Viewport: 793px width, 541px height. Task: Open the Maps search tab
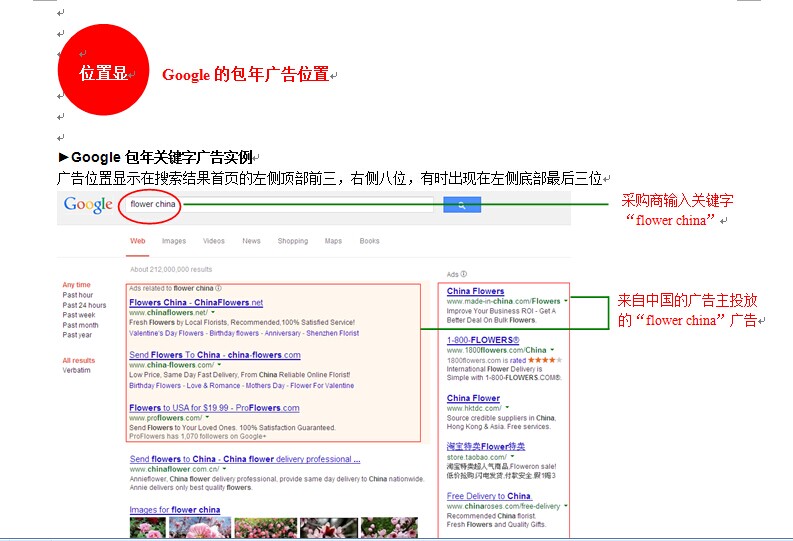333,241
